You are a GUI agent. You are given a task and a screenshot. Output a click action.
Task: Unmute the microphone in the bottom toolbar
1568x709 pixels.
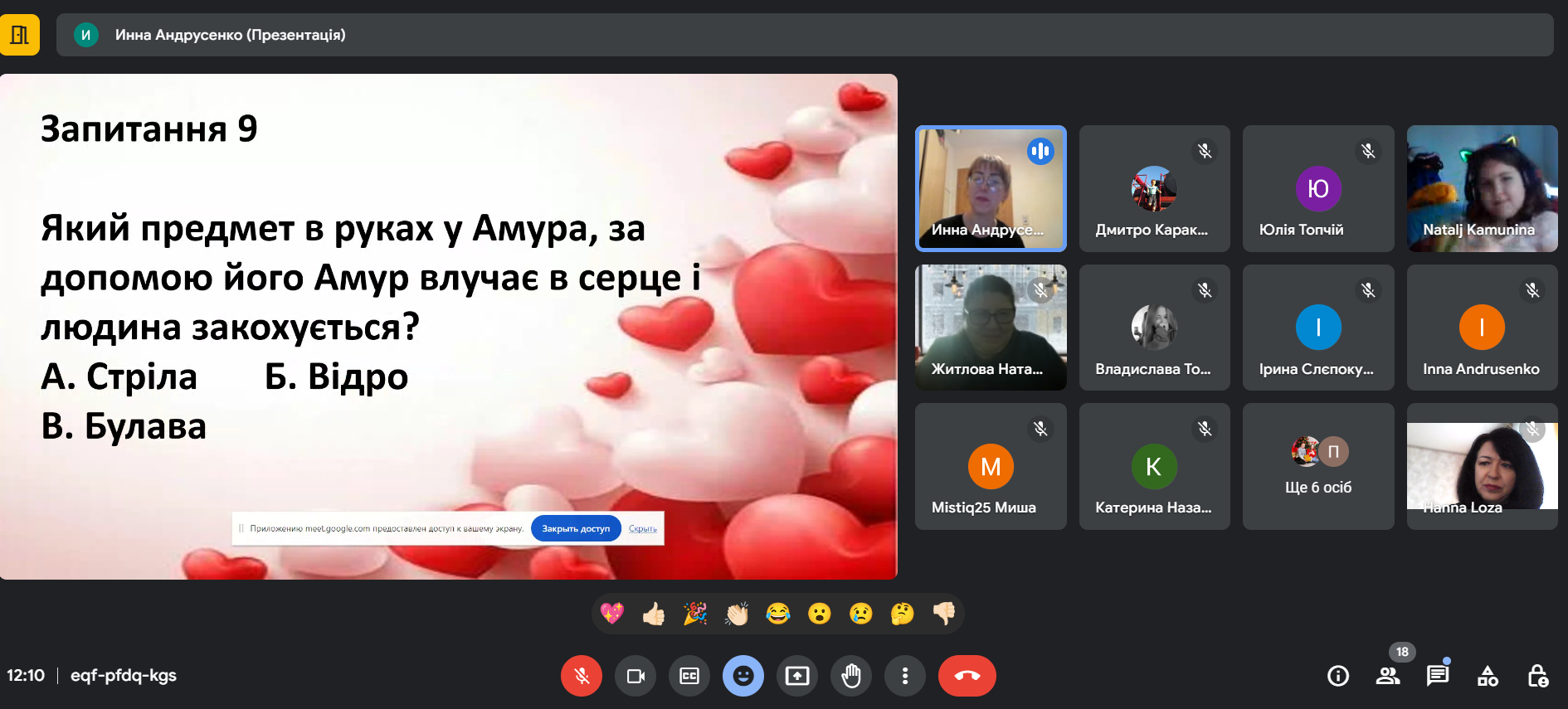pos(582,676)
